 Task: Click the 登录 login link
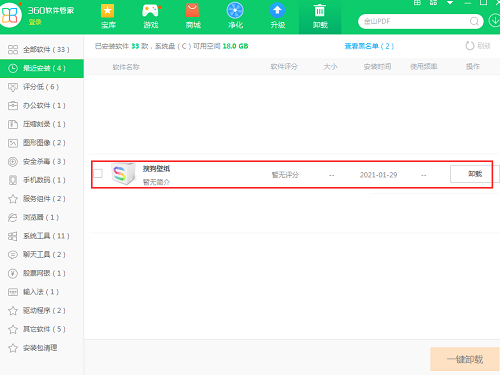pyautogui.click(x=35, y=22)
